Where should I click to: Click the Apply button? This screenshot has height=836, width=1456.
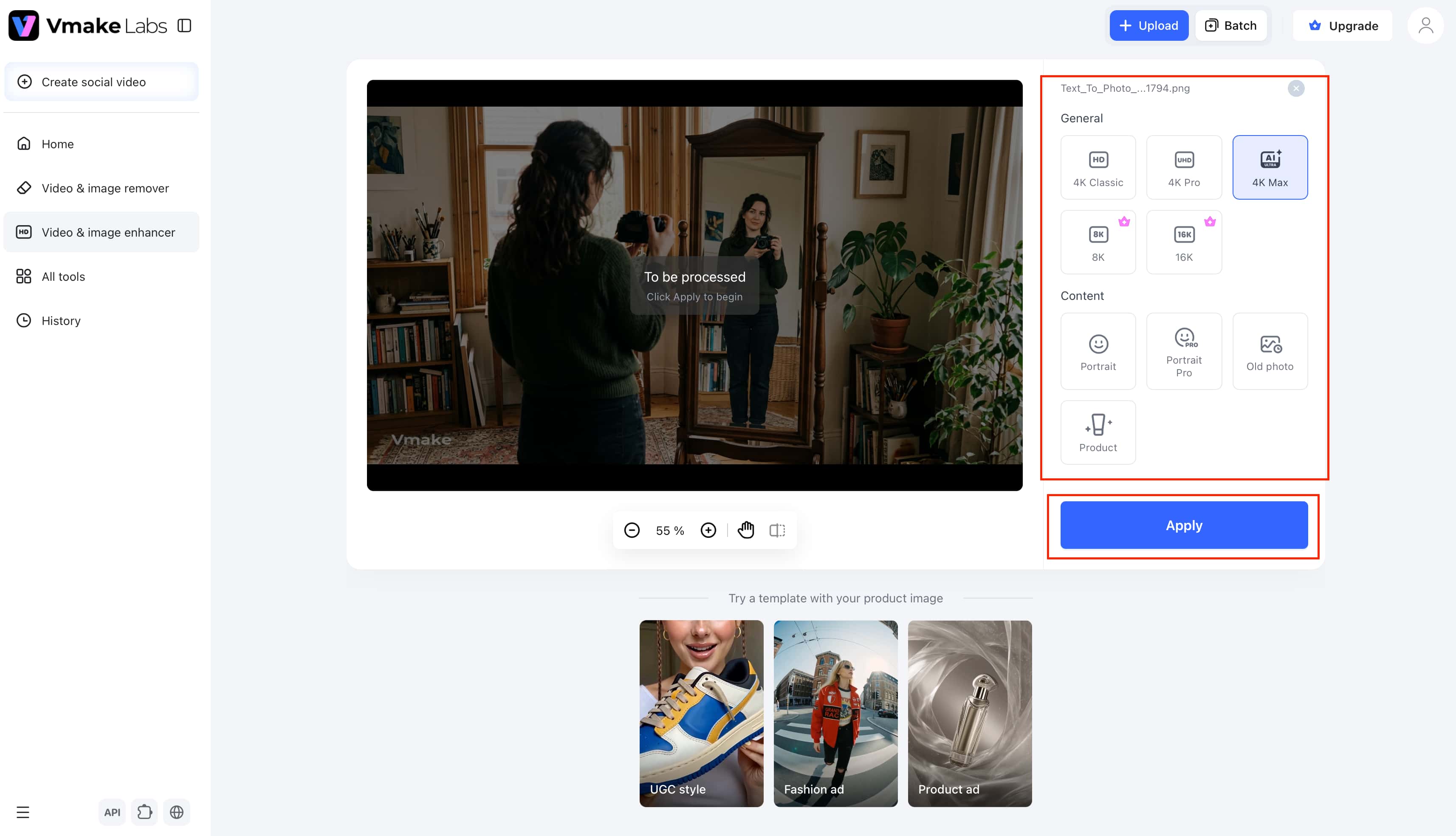pos(1184,525)
